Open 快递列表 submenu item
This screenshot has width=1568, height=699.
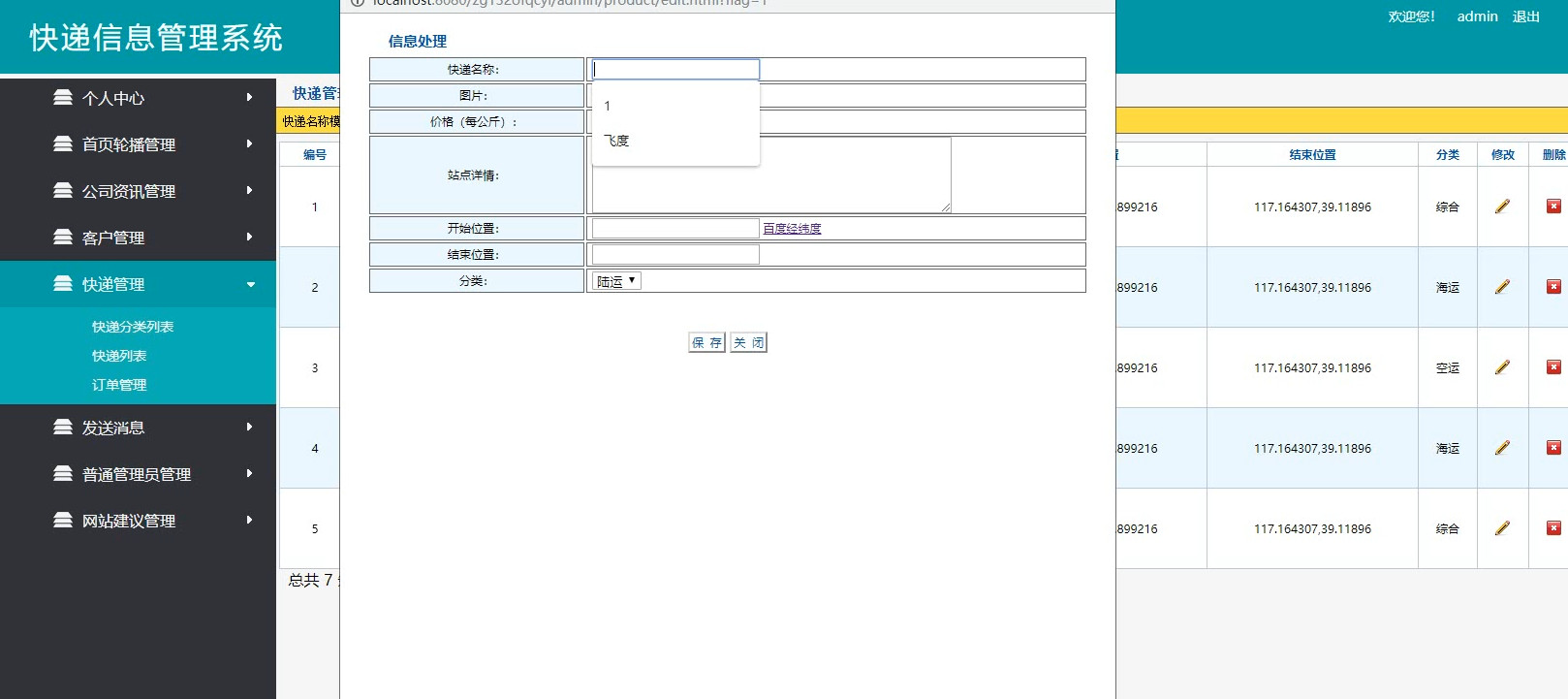click(119, 356)
